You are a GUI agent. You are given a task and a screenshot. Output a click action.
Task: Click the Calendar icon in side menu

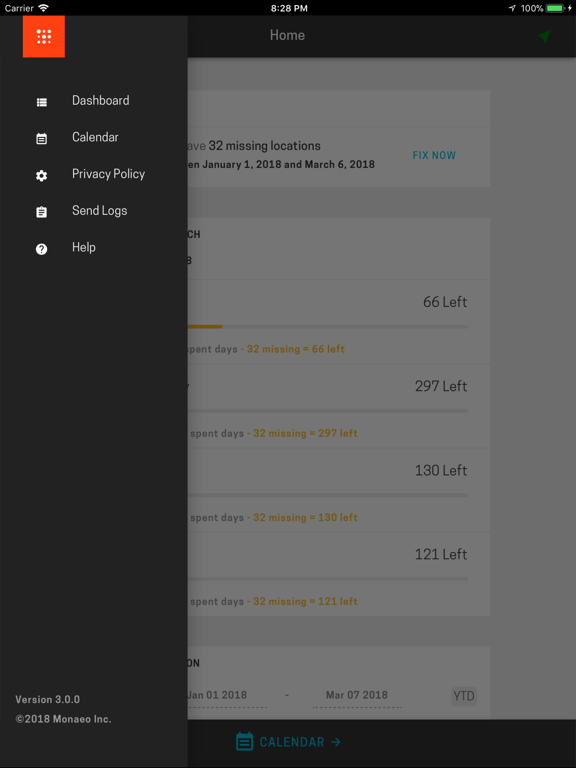tap(42, 139)
